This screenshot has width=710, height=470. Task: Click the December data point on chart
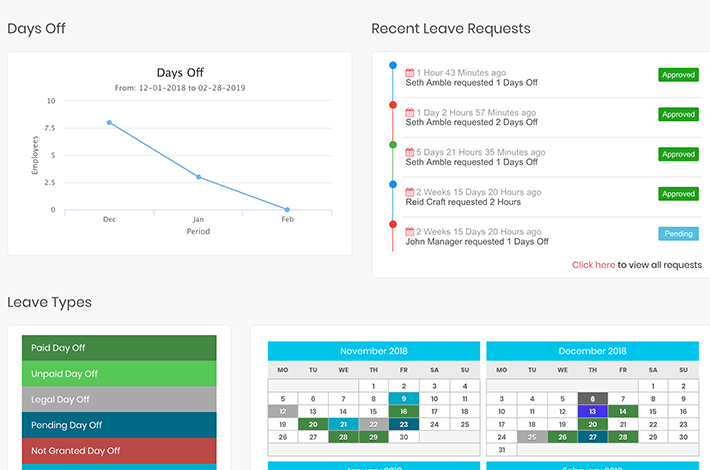click(x=109, y=123)
